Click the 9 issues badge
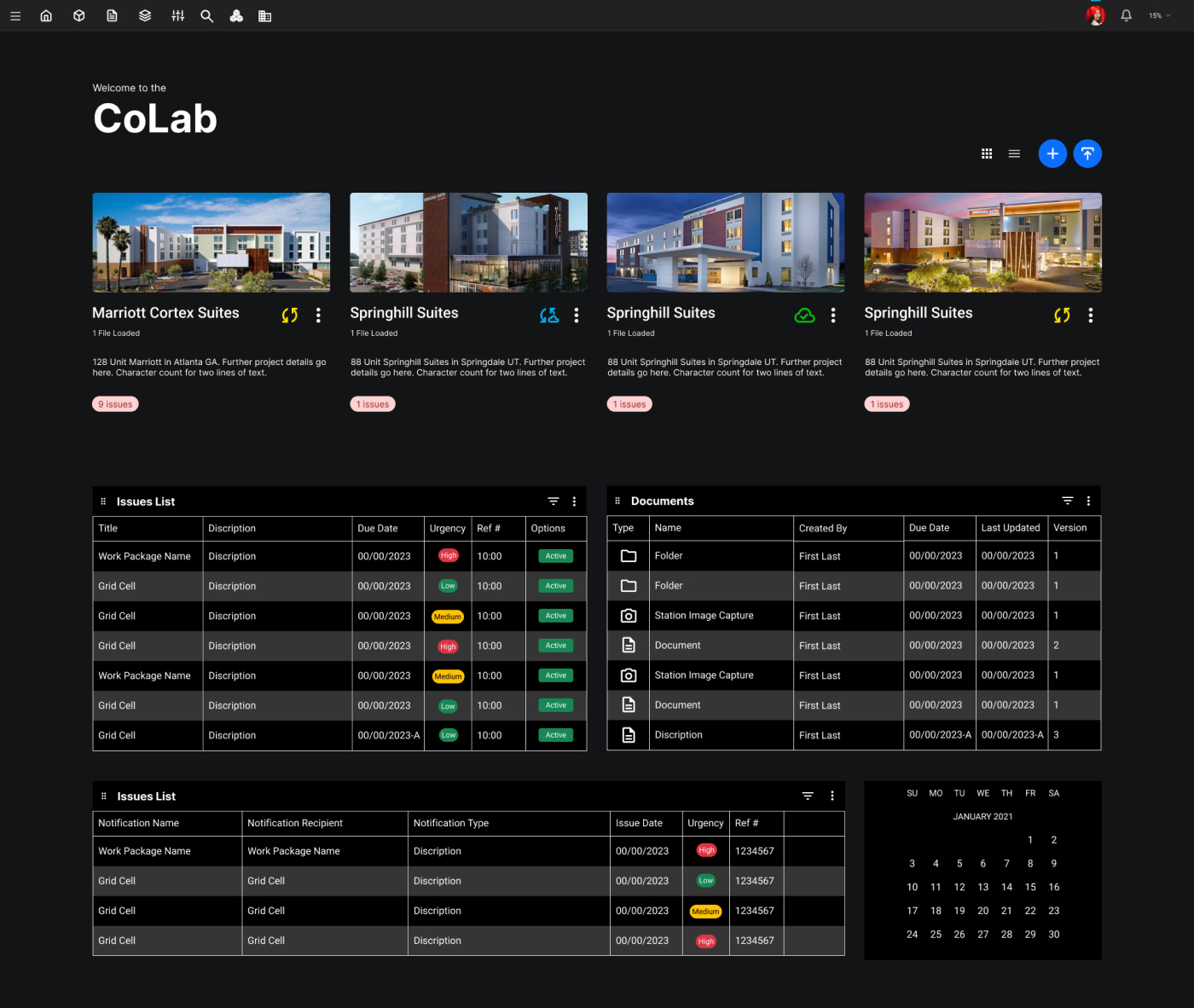 pos(115,404)
